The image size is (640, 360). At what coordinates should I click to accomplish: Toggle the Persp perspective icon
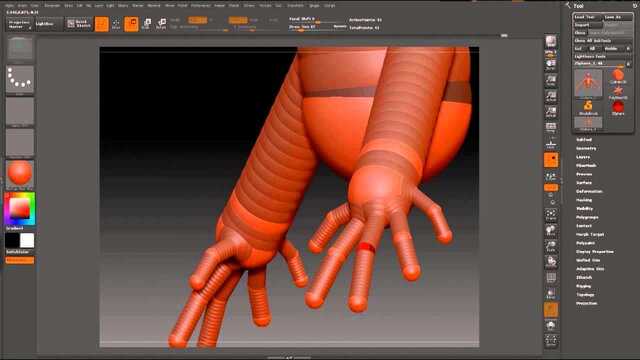(551, 127)
